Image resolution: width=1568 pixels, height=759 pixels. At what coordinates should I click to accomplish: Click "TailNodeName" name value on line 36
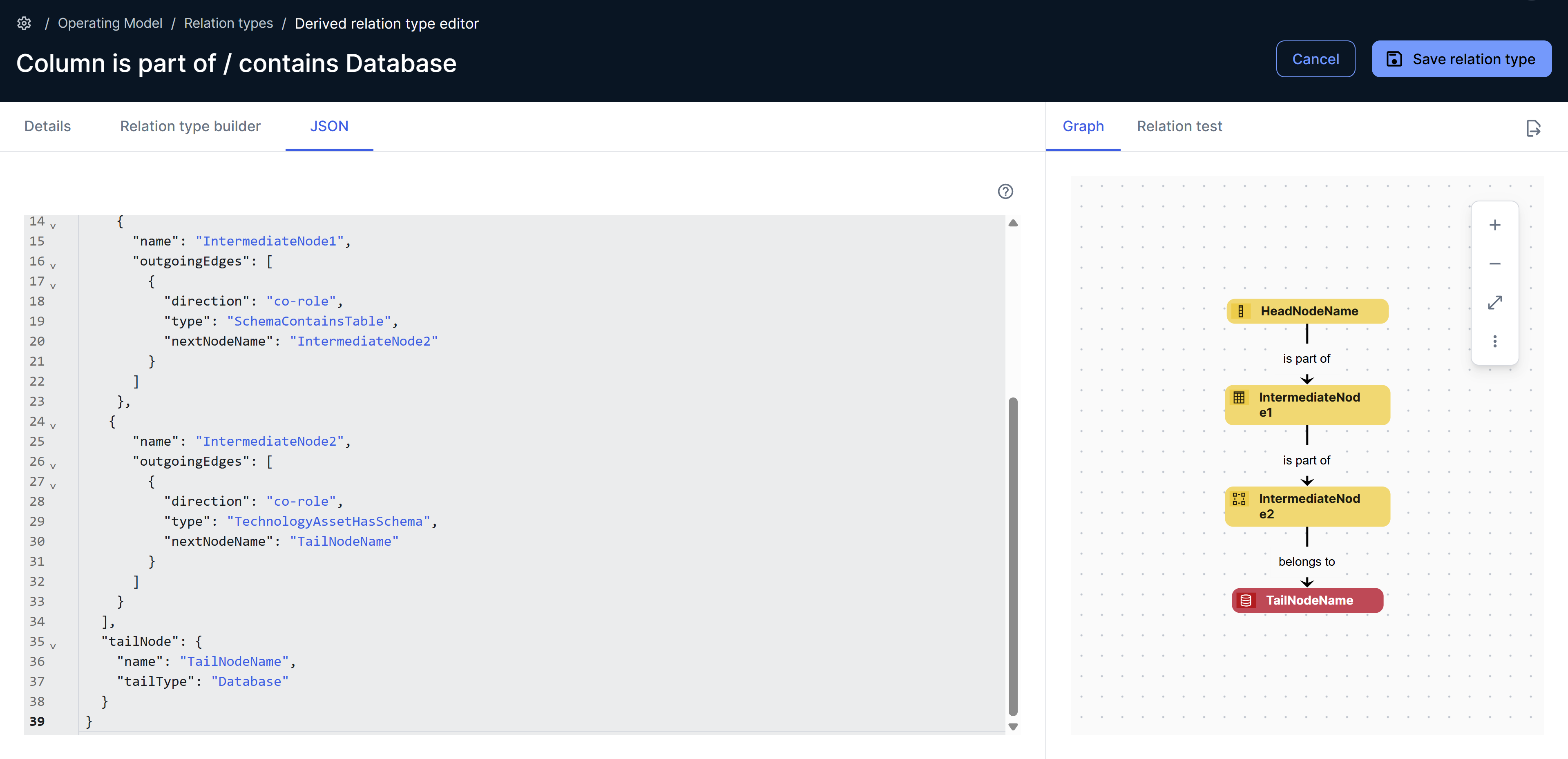pyautogui.click(x=235, y=661)
